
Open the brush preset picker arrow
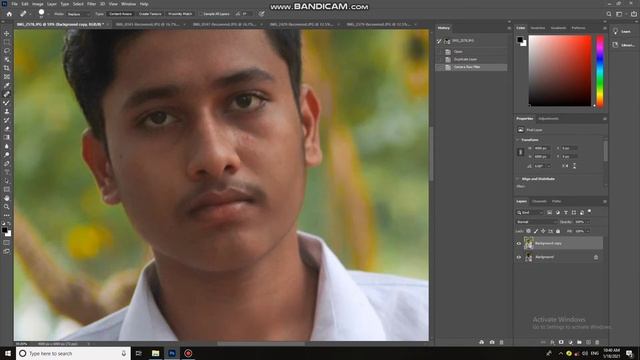click(48, 14)
